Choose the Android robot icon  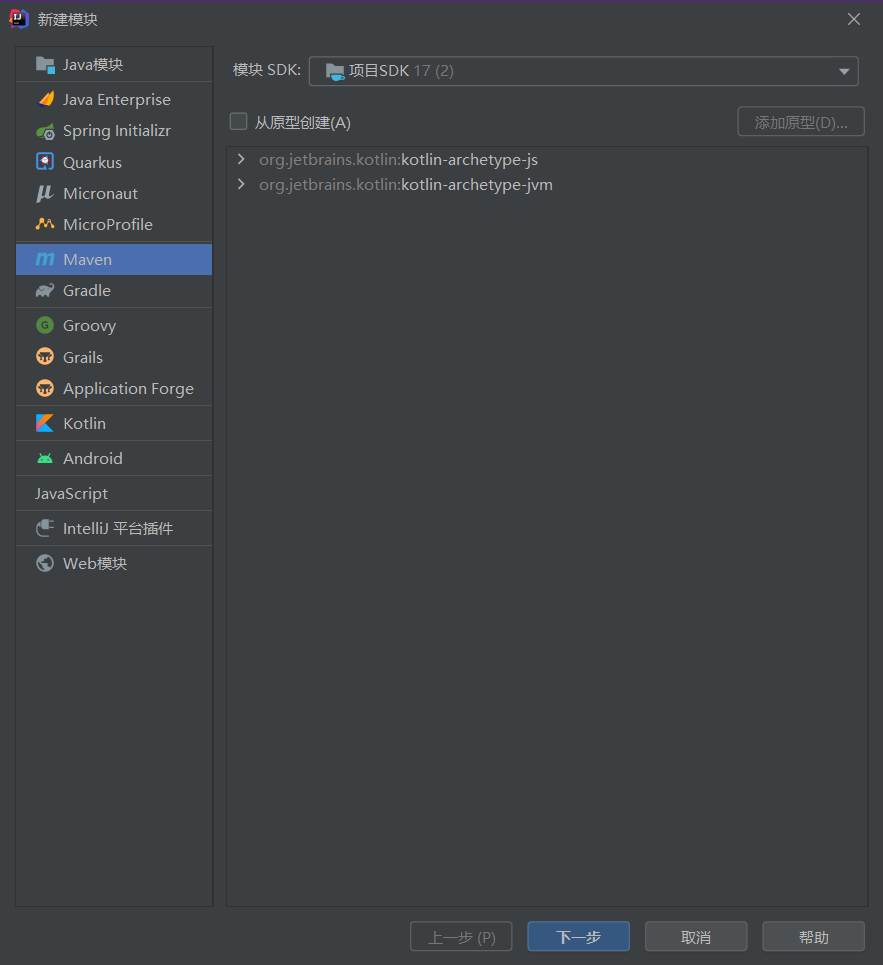pos(45,458)
